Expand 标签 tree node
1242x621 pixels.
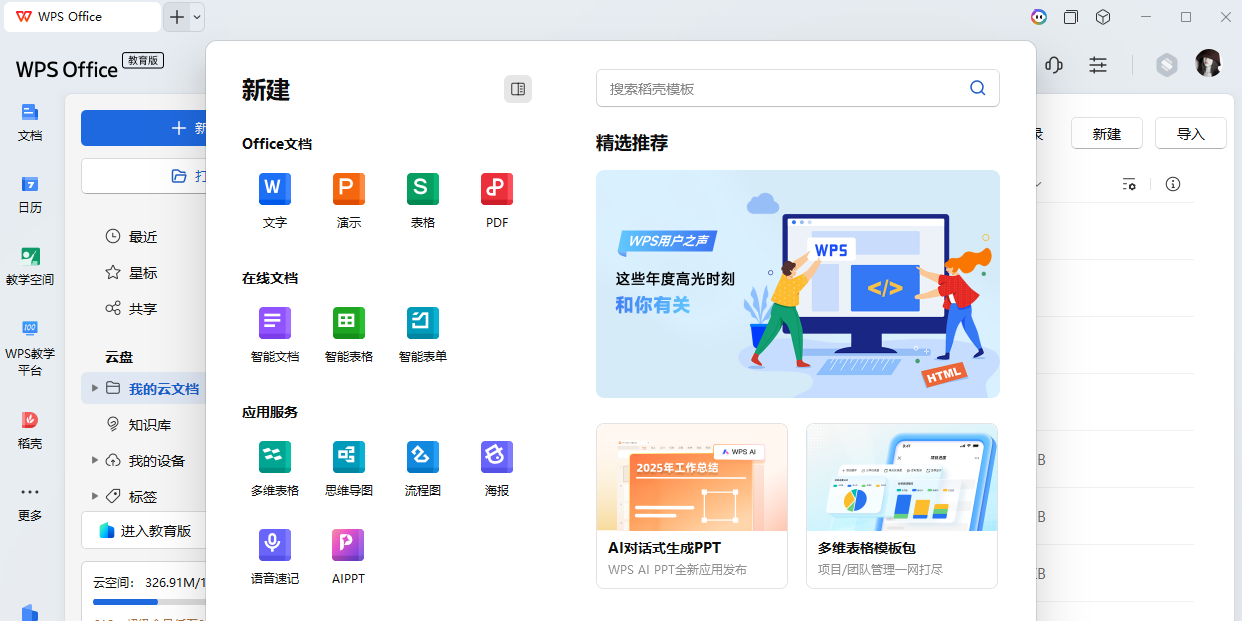(x=95, y=496)
